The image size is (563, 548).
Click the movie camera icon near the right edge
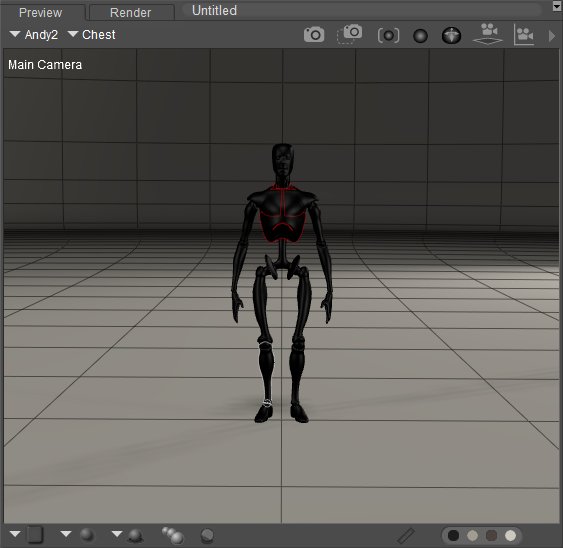click(524, 35)
